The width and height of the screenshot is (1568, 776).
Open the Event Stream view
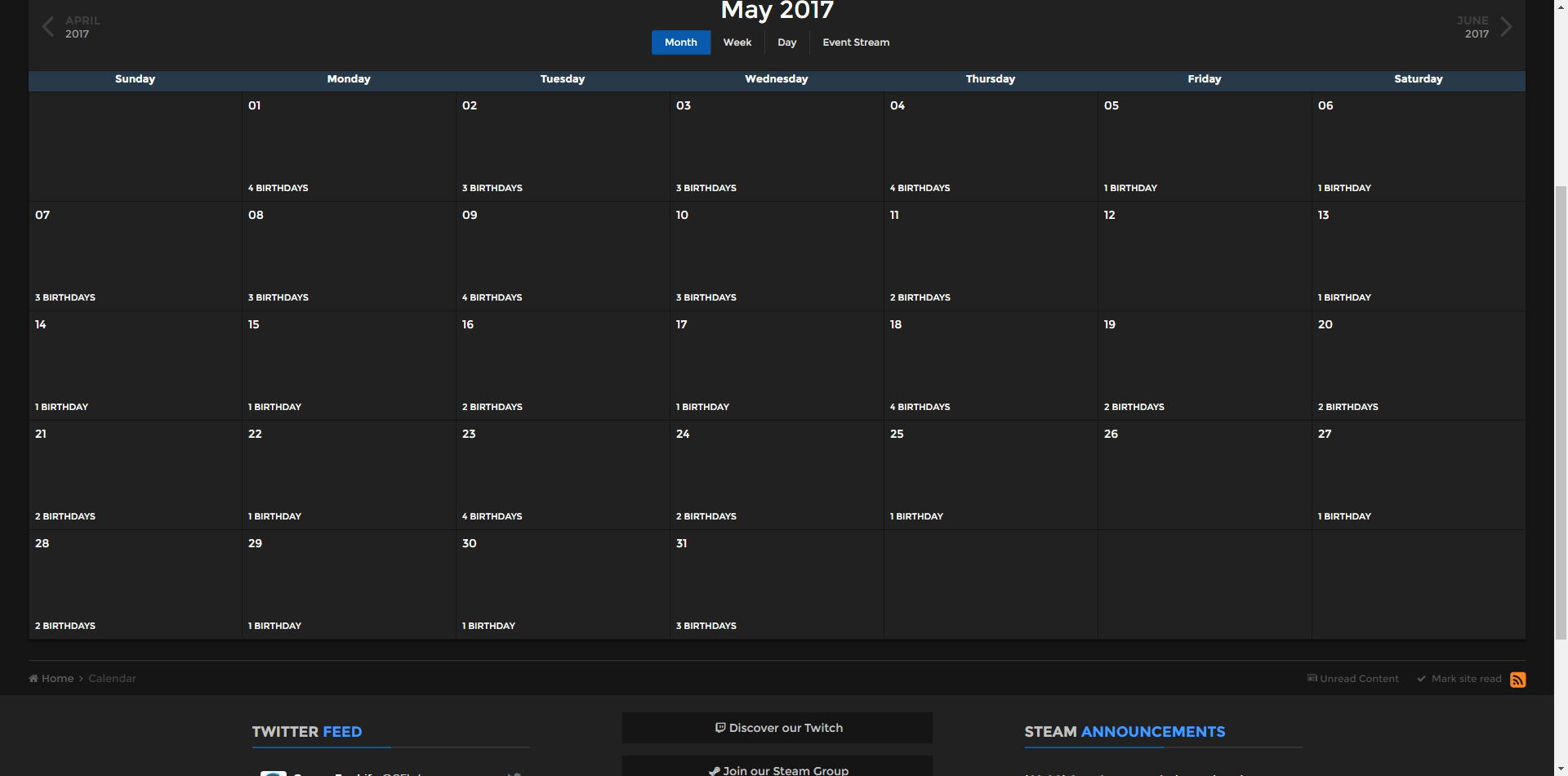[x=856, y=42]
